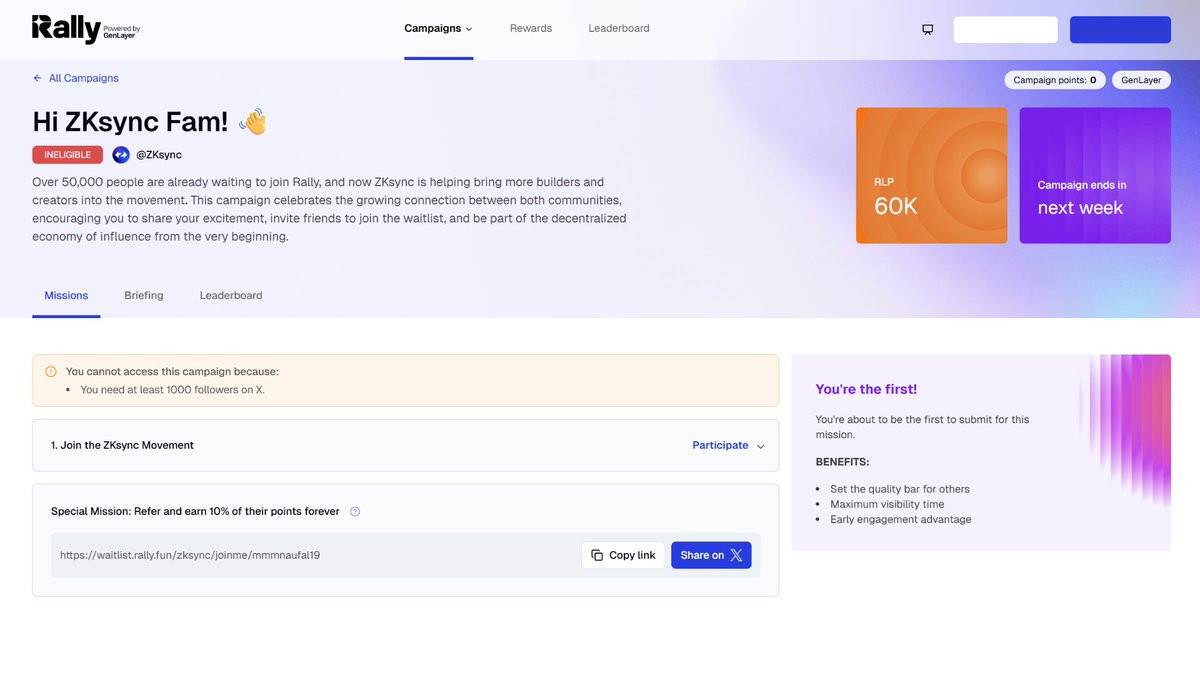Open the Rewards nav item
Screen dimensions: 1200x675
[x=531, y=28]
